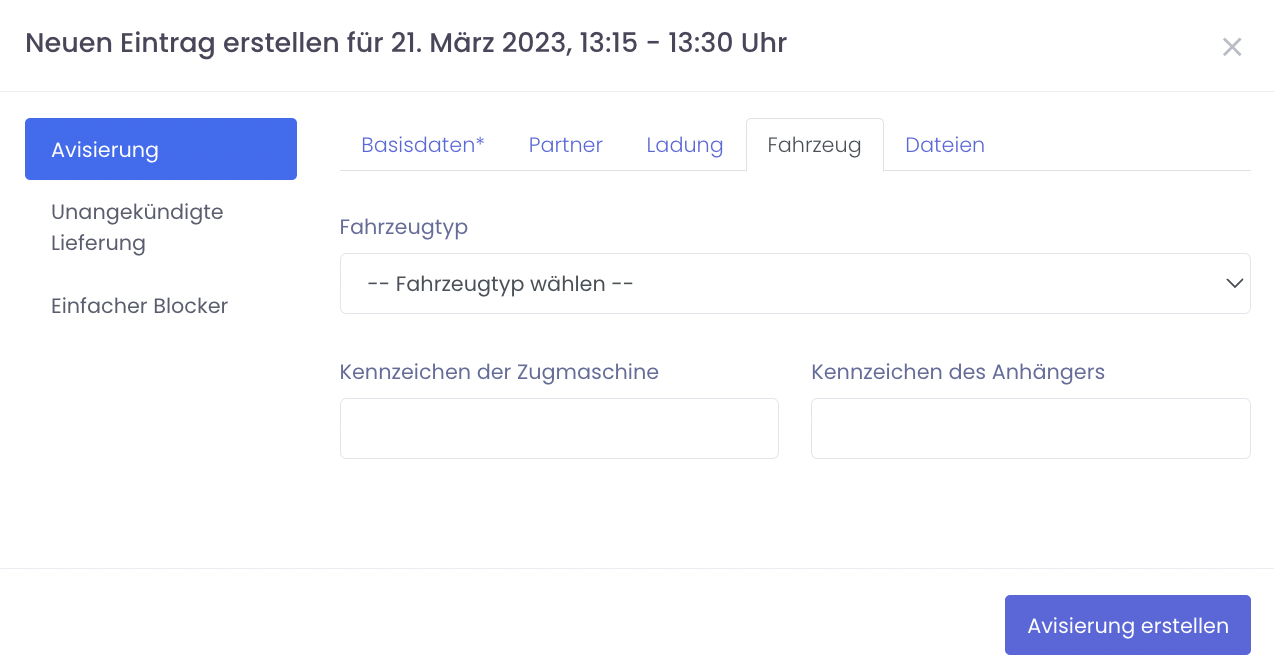
Task: Click into the Kennzeichen des Anhängers field
Action: click(1030, 429)
